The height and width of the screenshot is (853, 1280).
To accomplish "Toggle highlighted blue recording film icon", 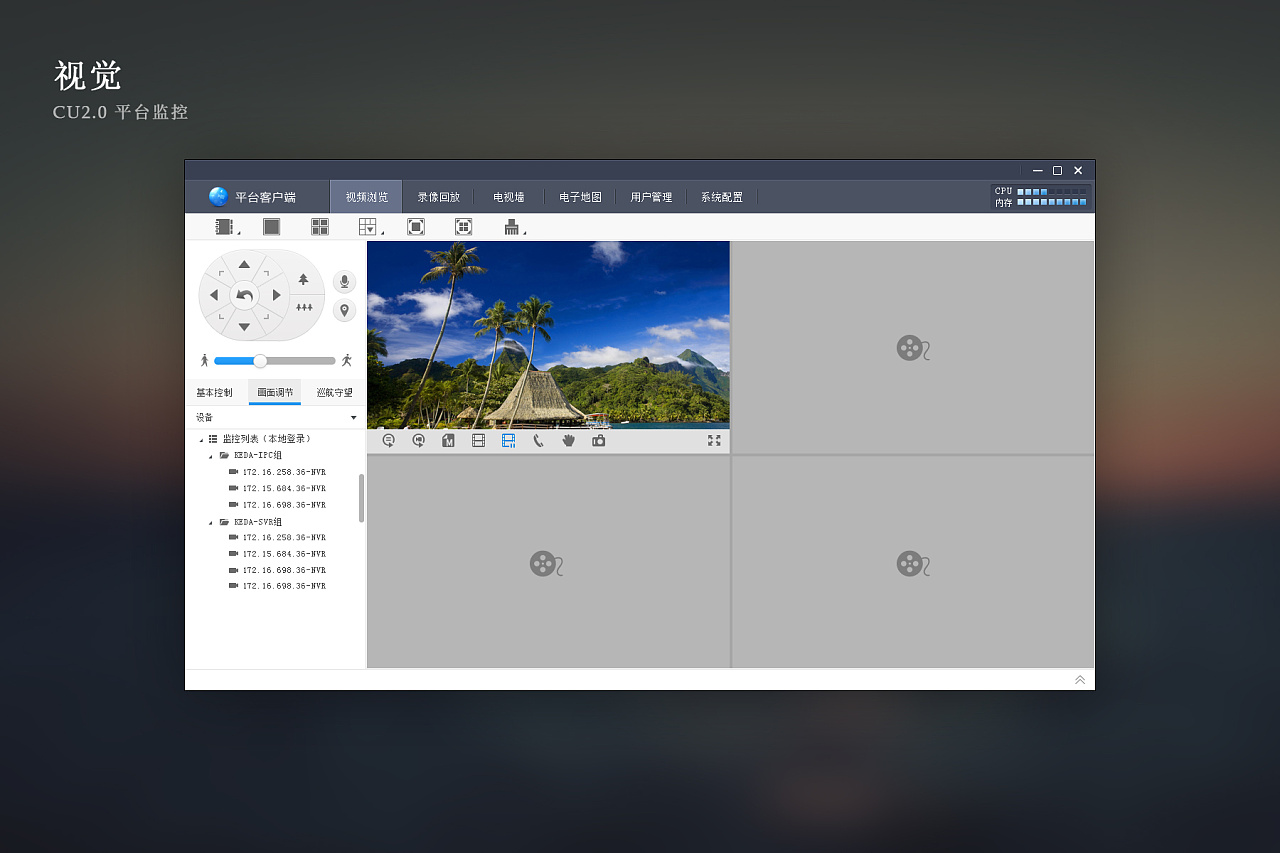I will [508, 440].
